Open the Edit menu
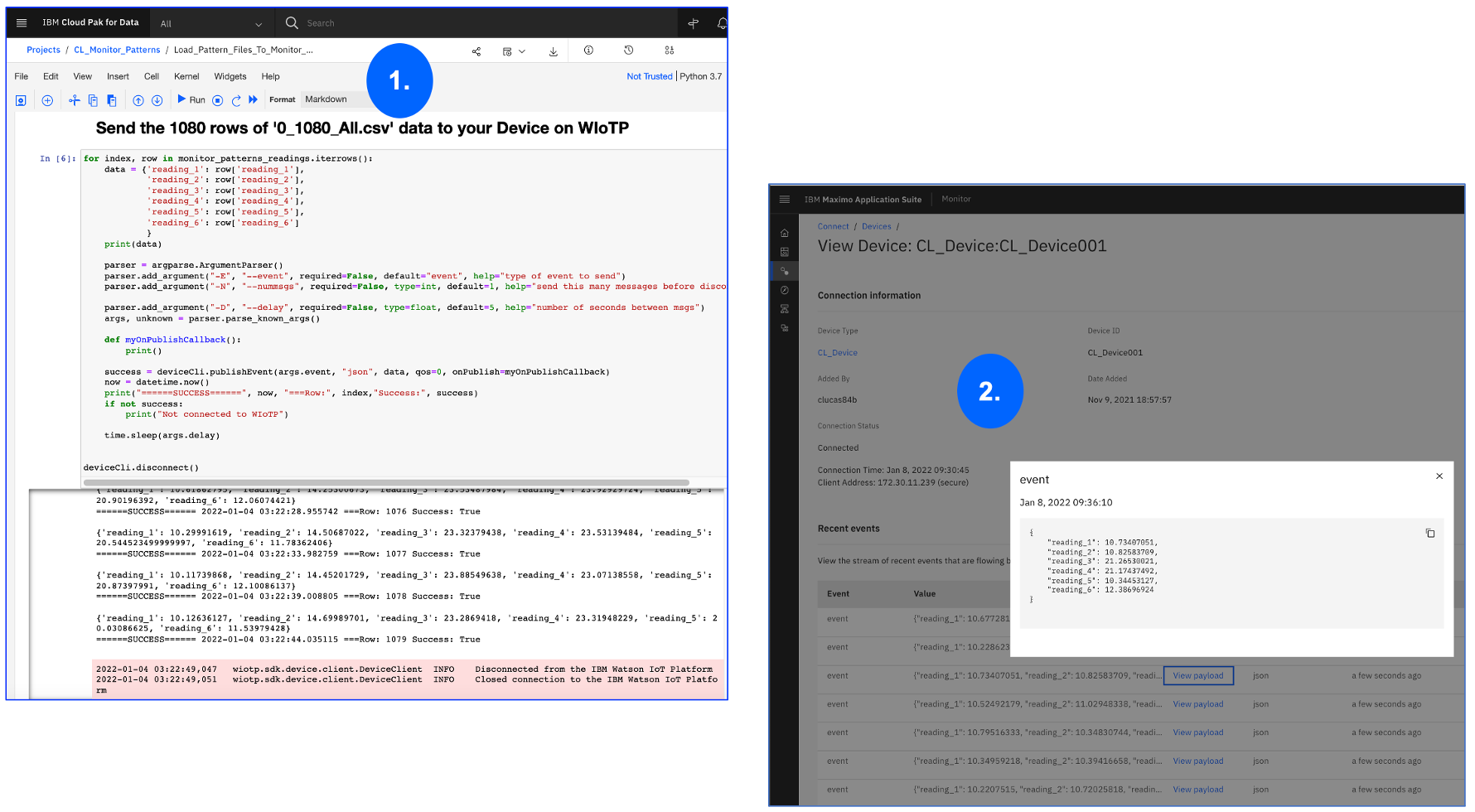1475x812 pixels. 51,76
